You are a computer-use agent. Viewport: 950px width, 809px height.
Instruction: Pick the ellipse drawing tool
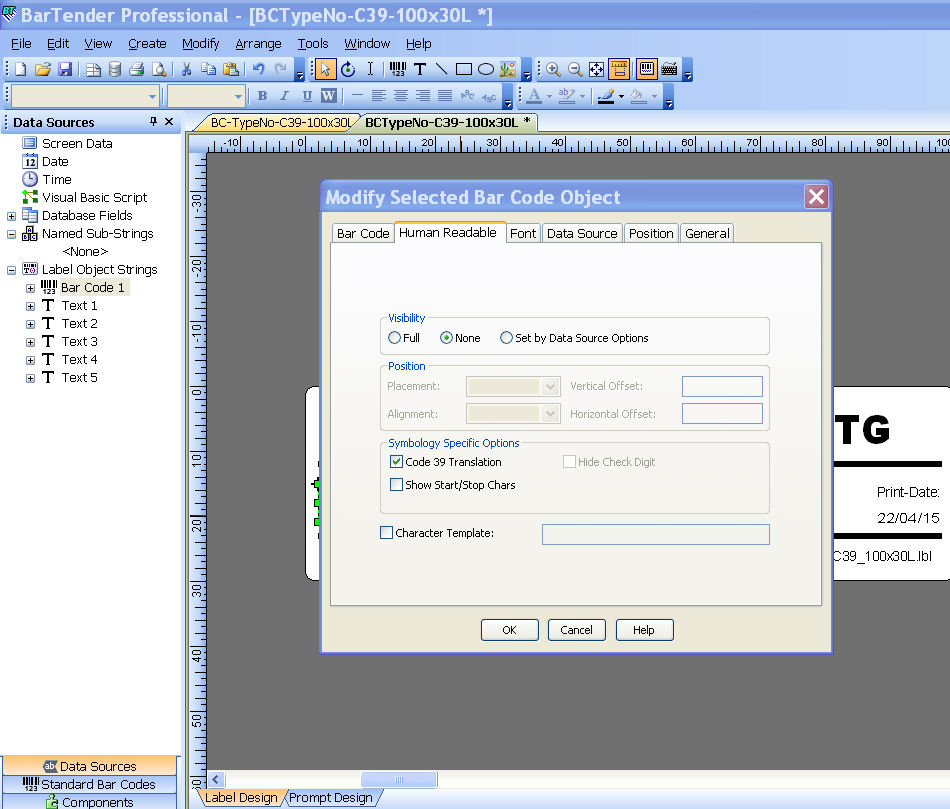tap(486, 69)
